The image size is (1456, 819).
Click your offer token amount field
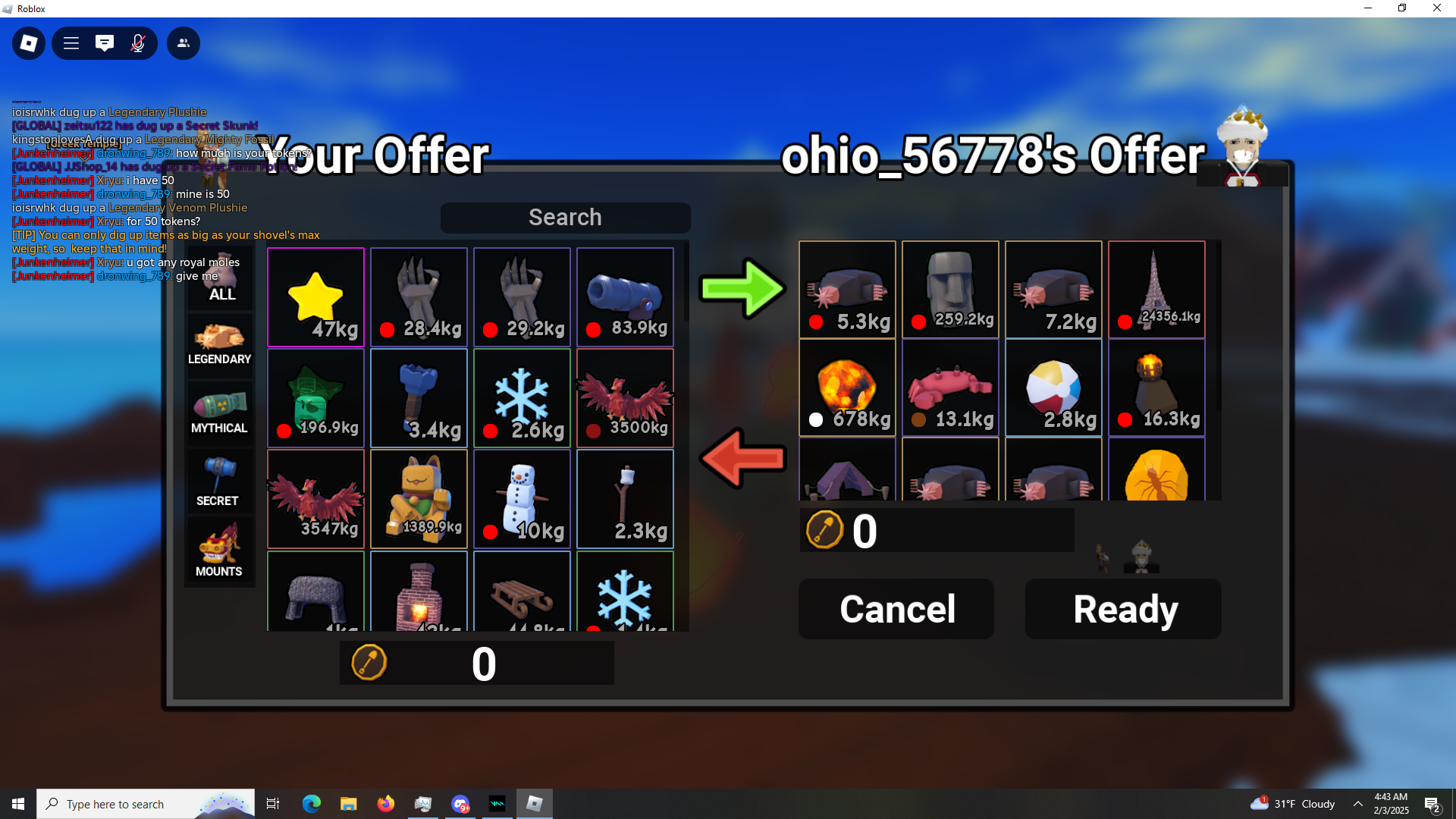click(x=477, y=664)
